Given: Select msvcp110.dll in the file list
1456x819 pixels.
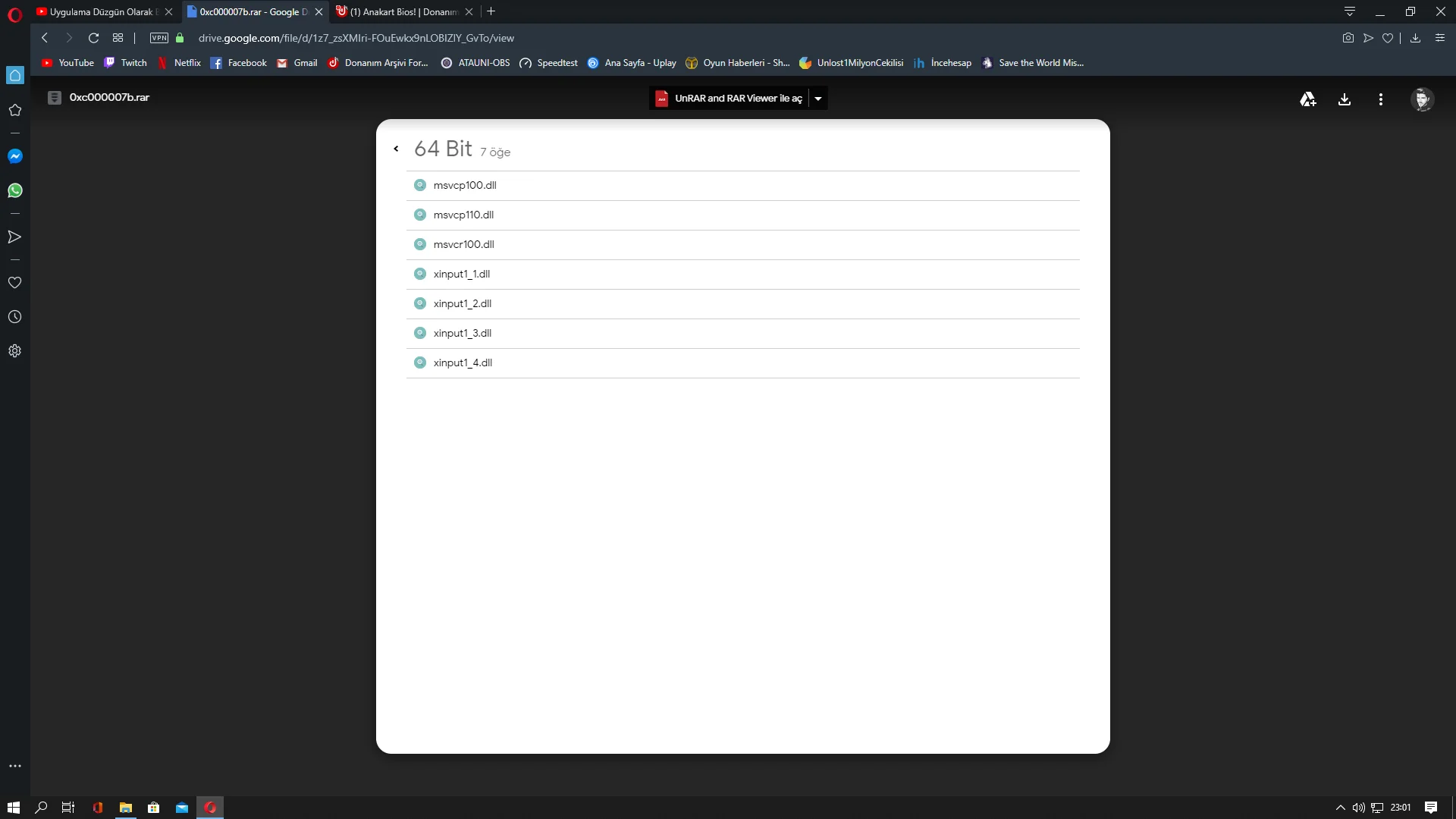Looking at the screenshot, I should 463,215.
